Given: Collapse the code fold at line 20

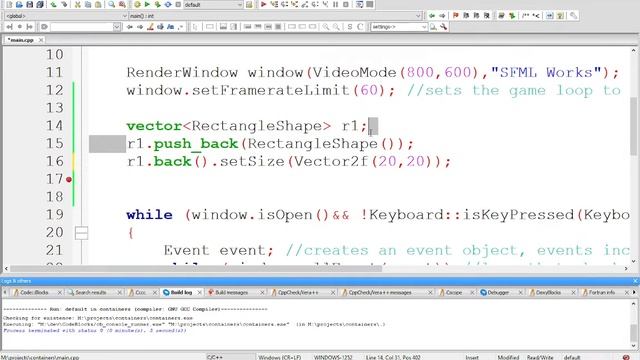Looking at the screenshot, I should pyautogui.click(x=81, y=233).
